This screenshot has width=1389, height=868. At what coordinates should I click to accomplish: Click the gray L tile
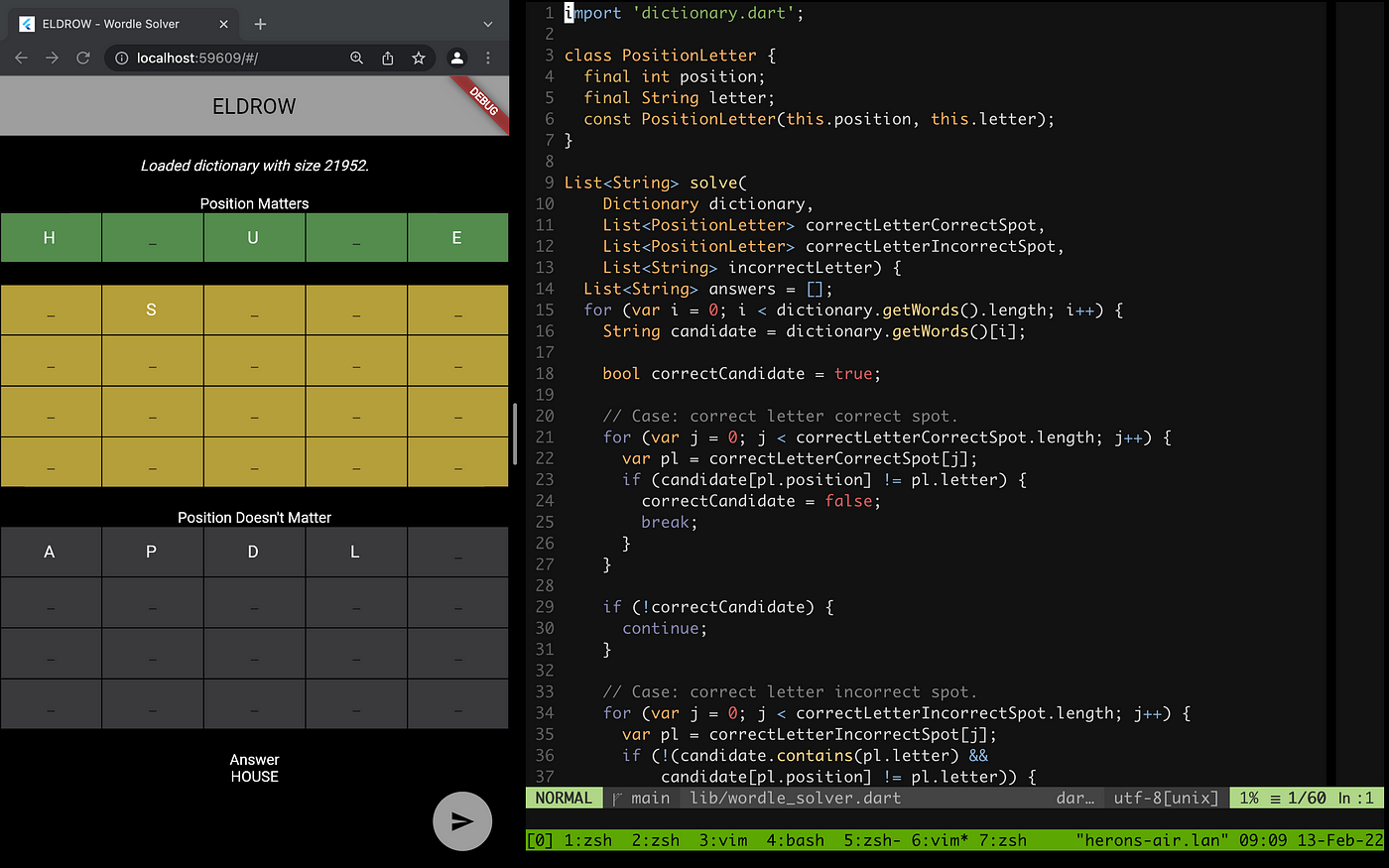pos(355,552)
